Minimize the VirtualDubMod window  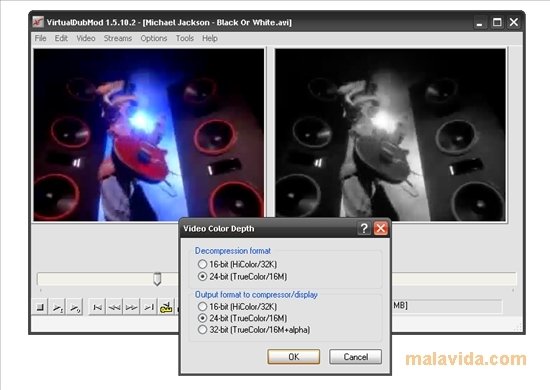pyautogui.click(x=479, y=22)
